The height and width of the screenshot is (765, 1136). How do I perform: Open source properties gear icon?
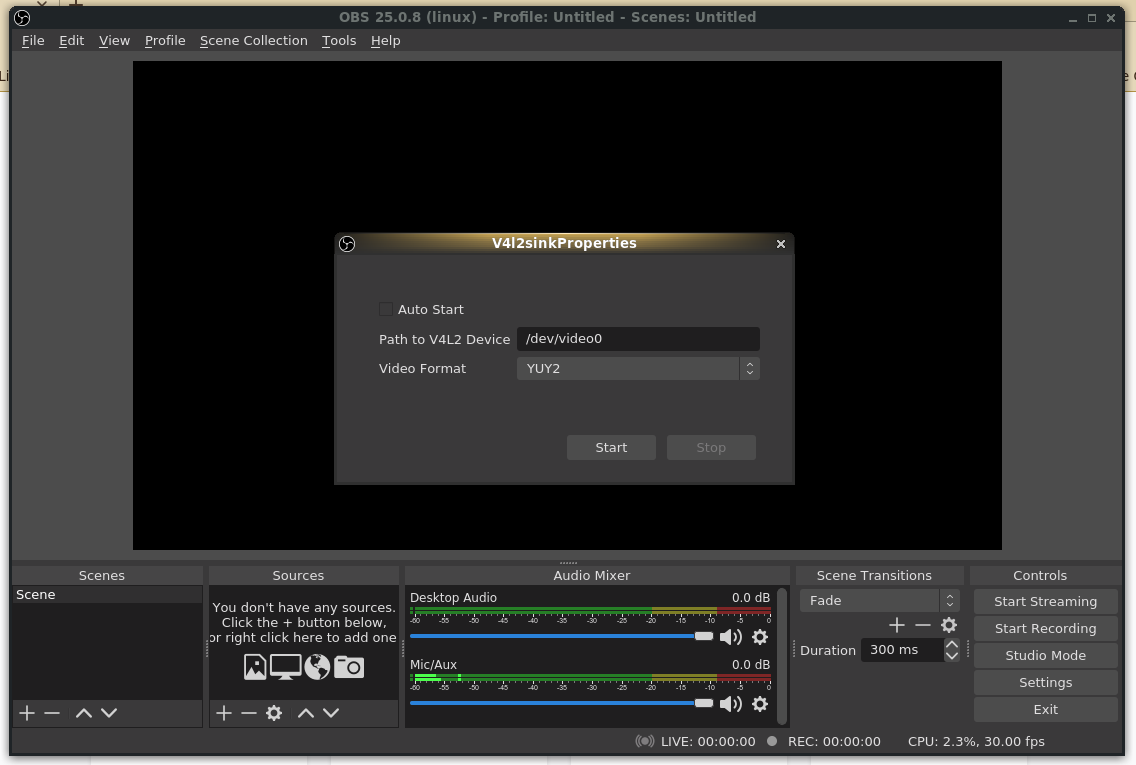click(x=274, y=713)
